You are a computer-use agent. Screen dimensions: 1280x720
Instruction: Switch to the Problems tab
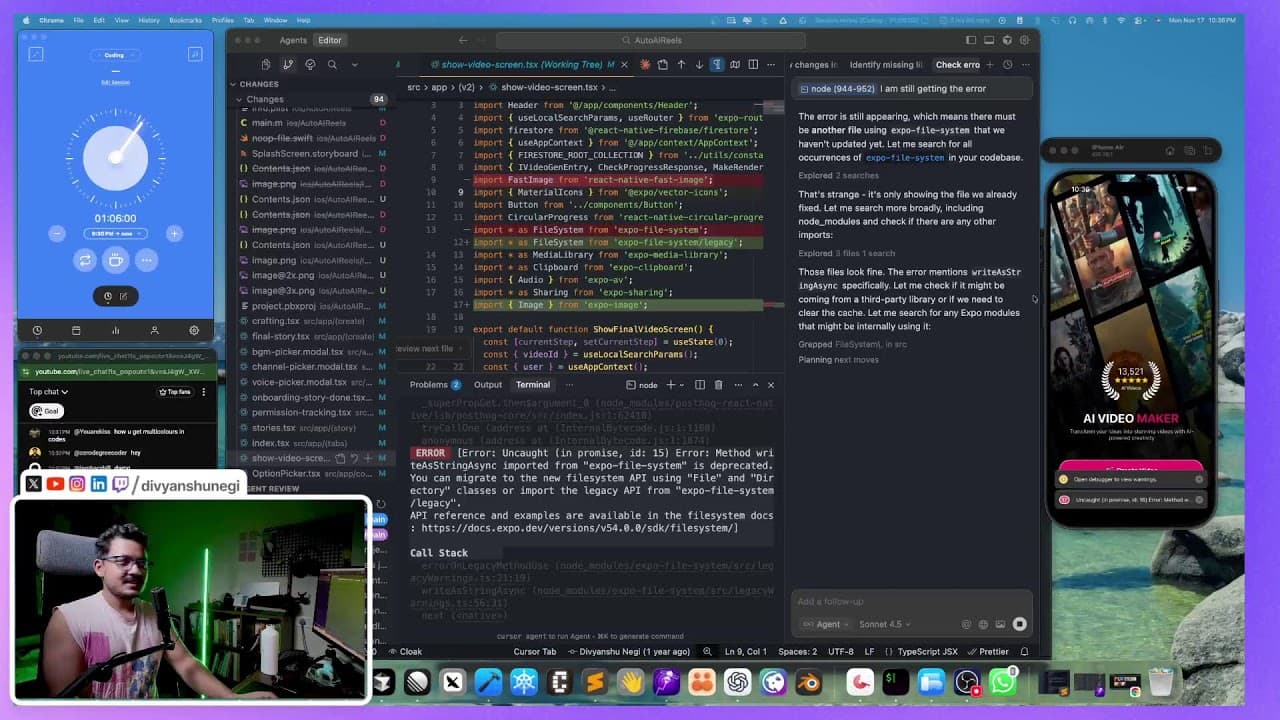click(431, 384)
